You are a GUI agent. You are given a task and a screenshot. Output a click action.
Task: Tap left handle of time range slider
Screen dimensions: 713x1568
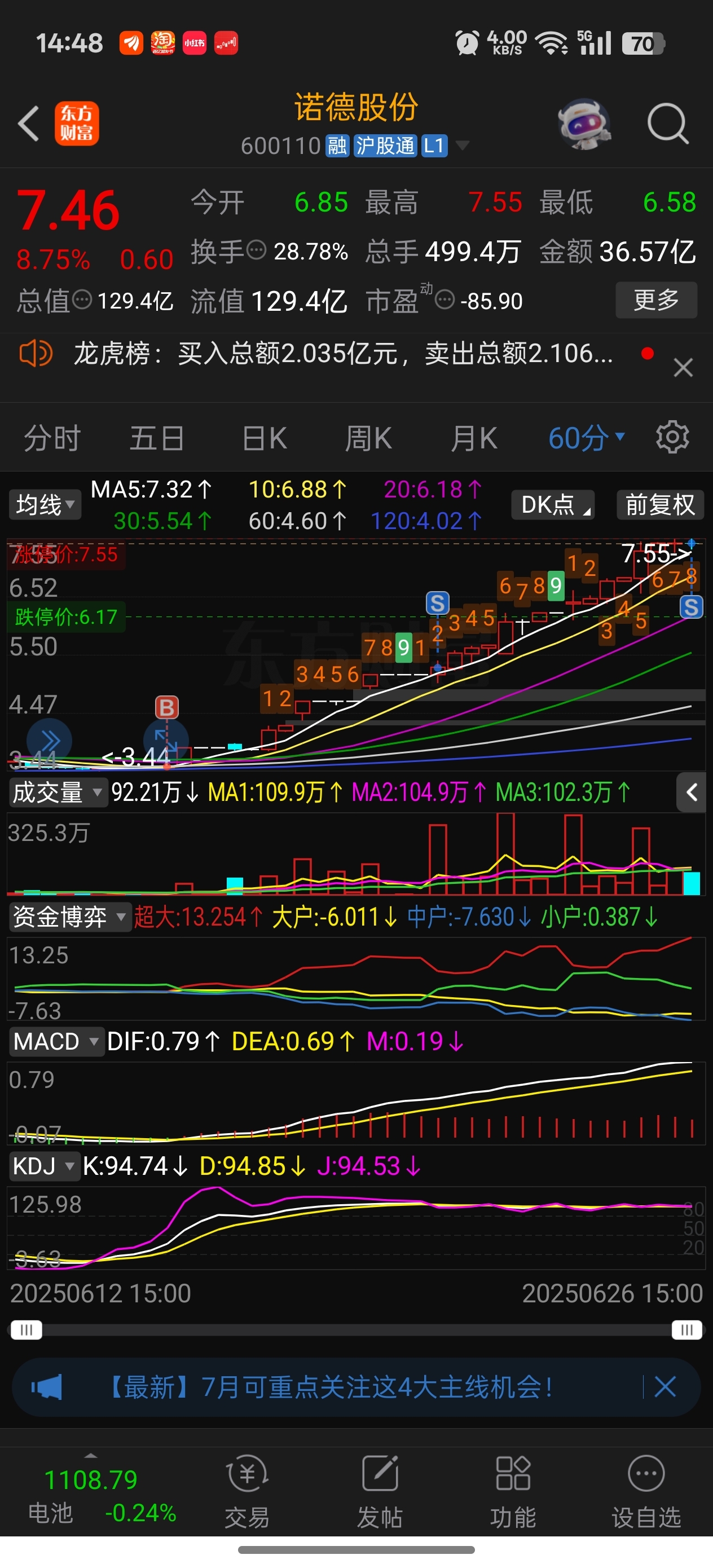[x=27, y=1330]
